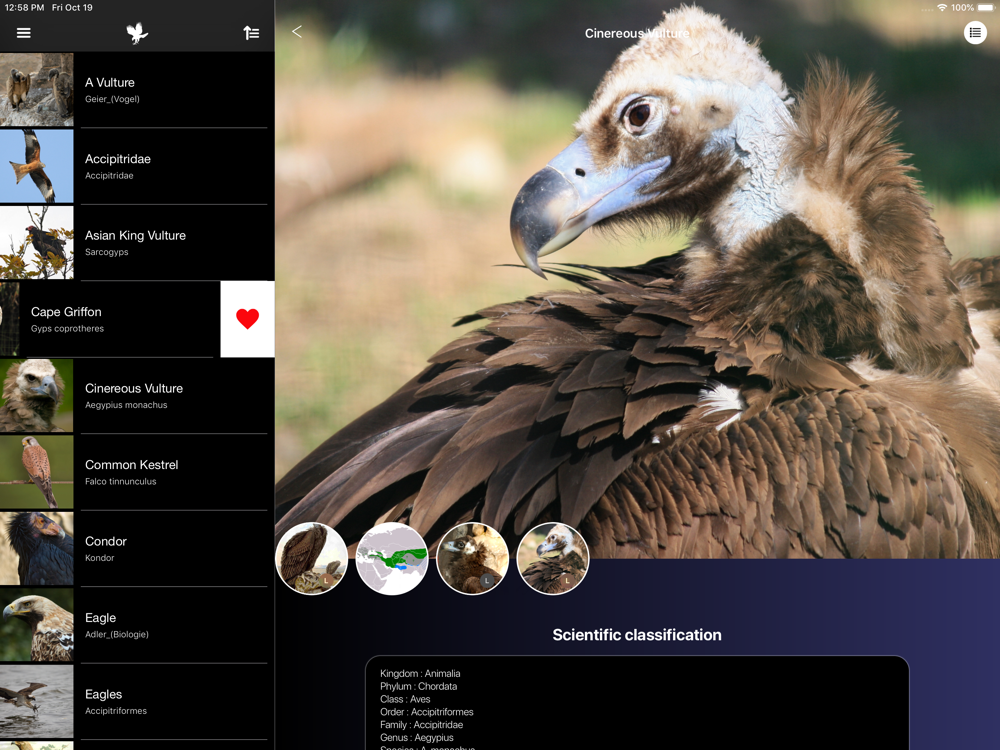The width and height of the screenshot is (1000, 750).
Task: Tap the Asian King Vulture thumbnail
Action: click(x=36, y=243)
